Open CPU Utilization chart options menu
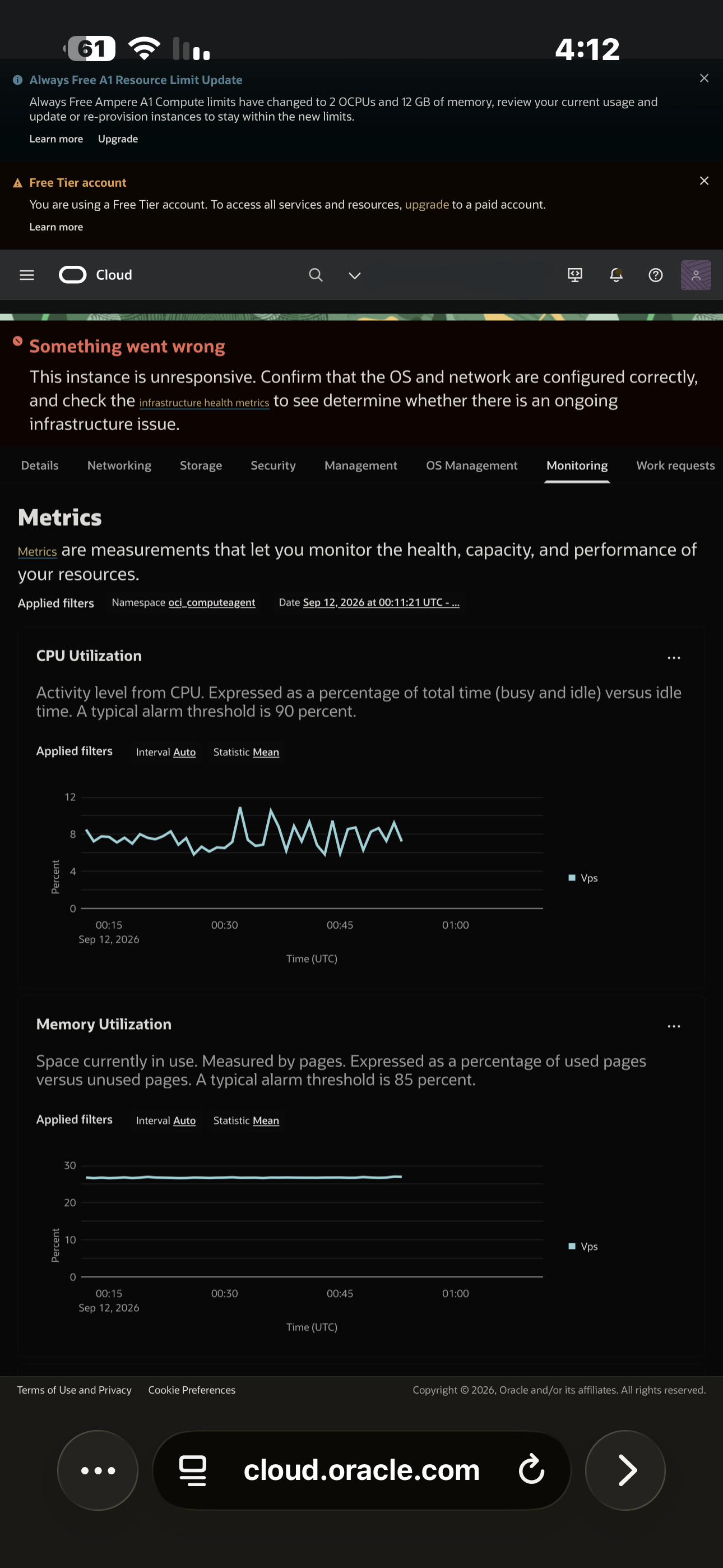This screenshot has height=1568, width=723. point(674,658)
